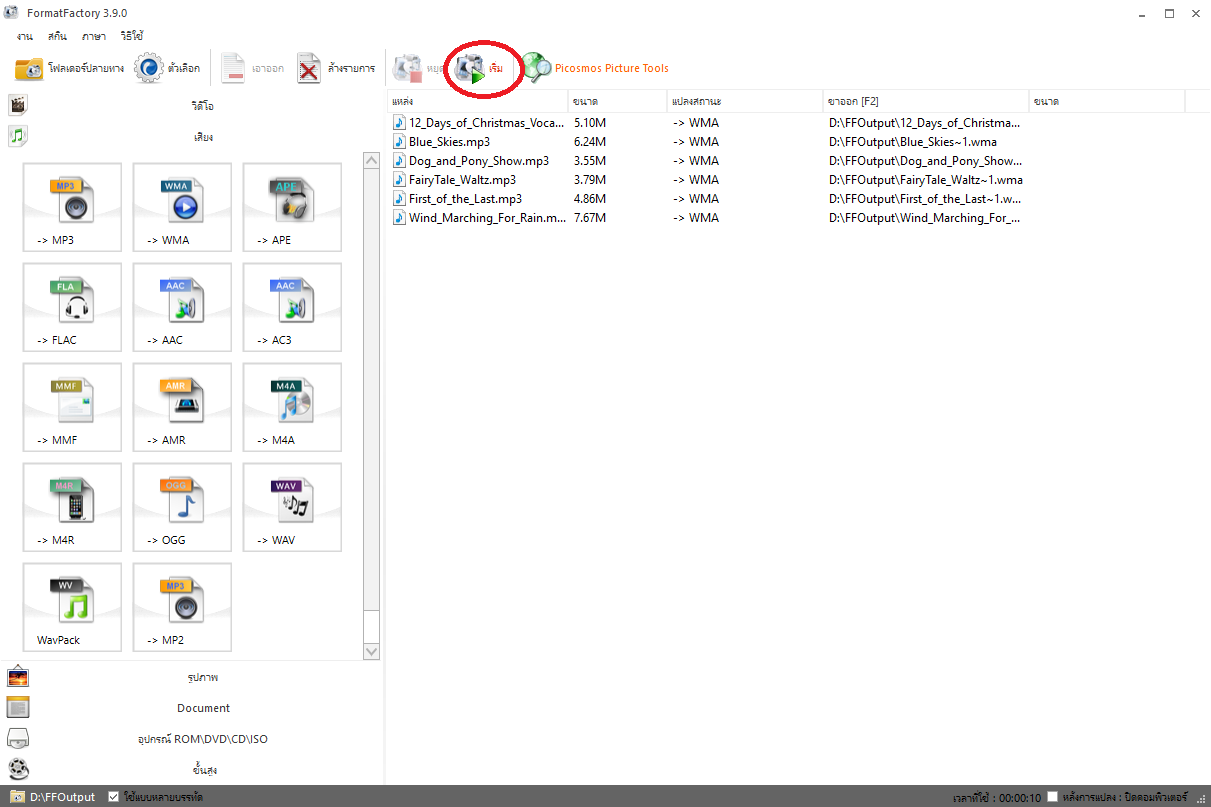Click the 6.24M size cell

(590, 142)
